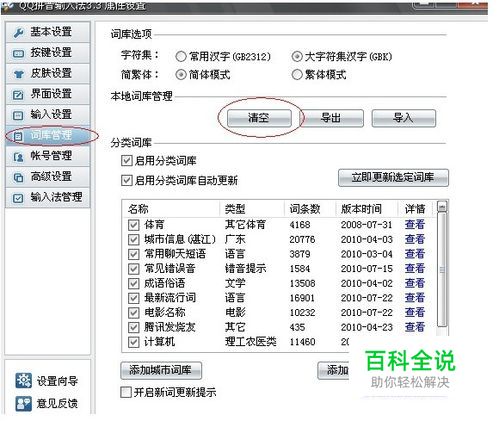Enable 开启新词更新提示 checkbox
499x421 pixels.
click(x=126, y=392)
